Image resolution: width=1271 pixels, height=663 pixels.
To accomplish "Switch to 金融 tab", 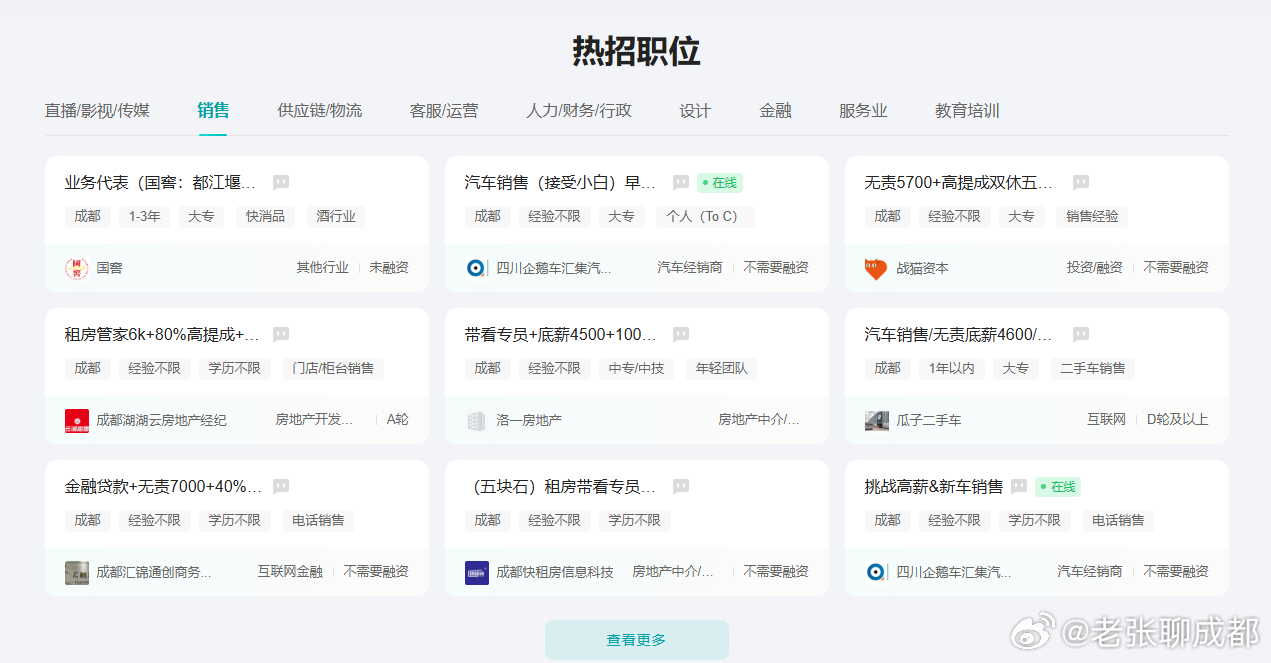I will coord(775,110).
